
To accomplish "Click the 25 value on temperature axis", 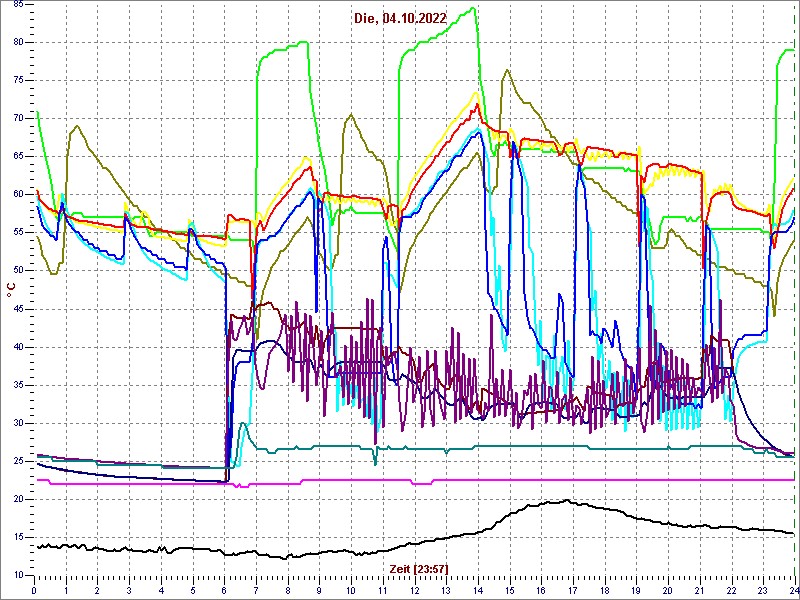I will (x=18, y=461).
